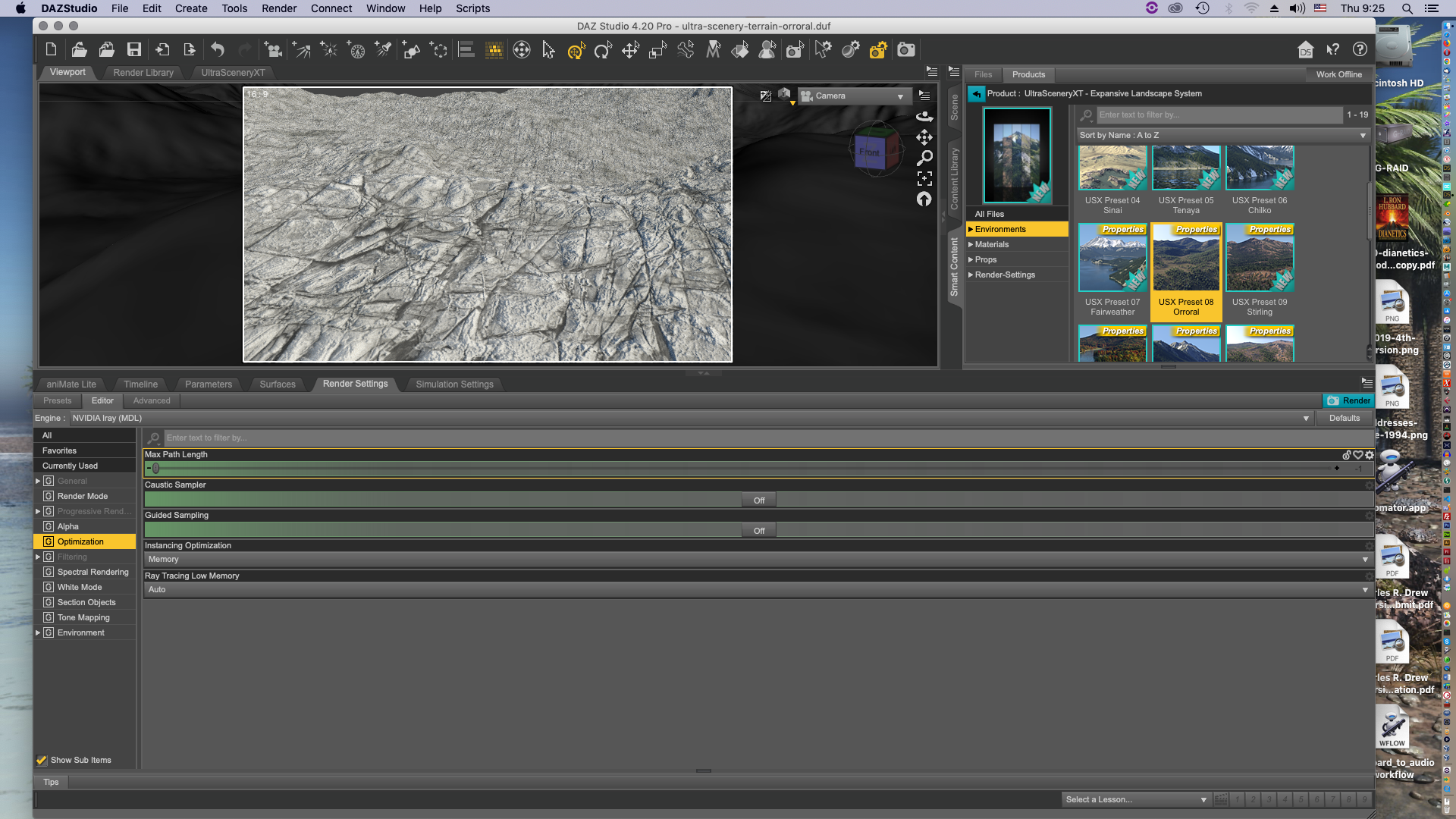This screenshot has height=819, width=1456.
Task: Select the Rotate tool icon
Action: coord(603,50)
